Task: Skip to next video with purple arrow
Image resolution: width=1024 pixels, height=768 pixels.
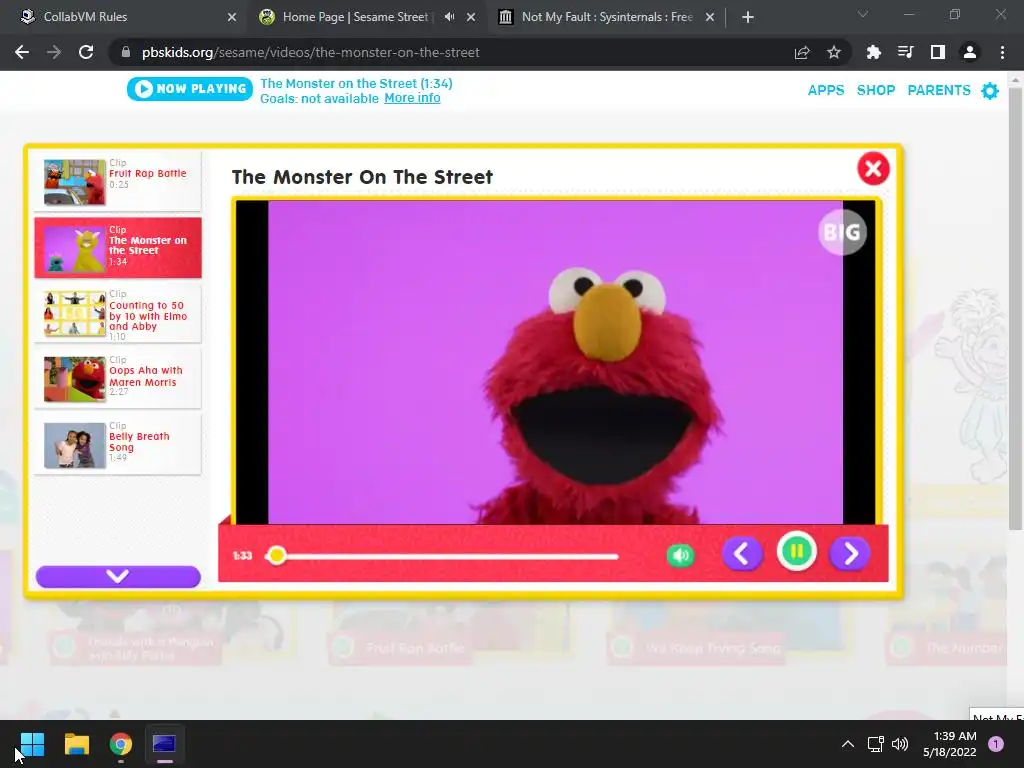Action: click(x=850, y=554)
